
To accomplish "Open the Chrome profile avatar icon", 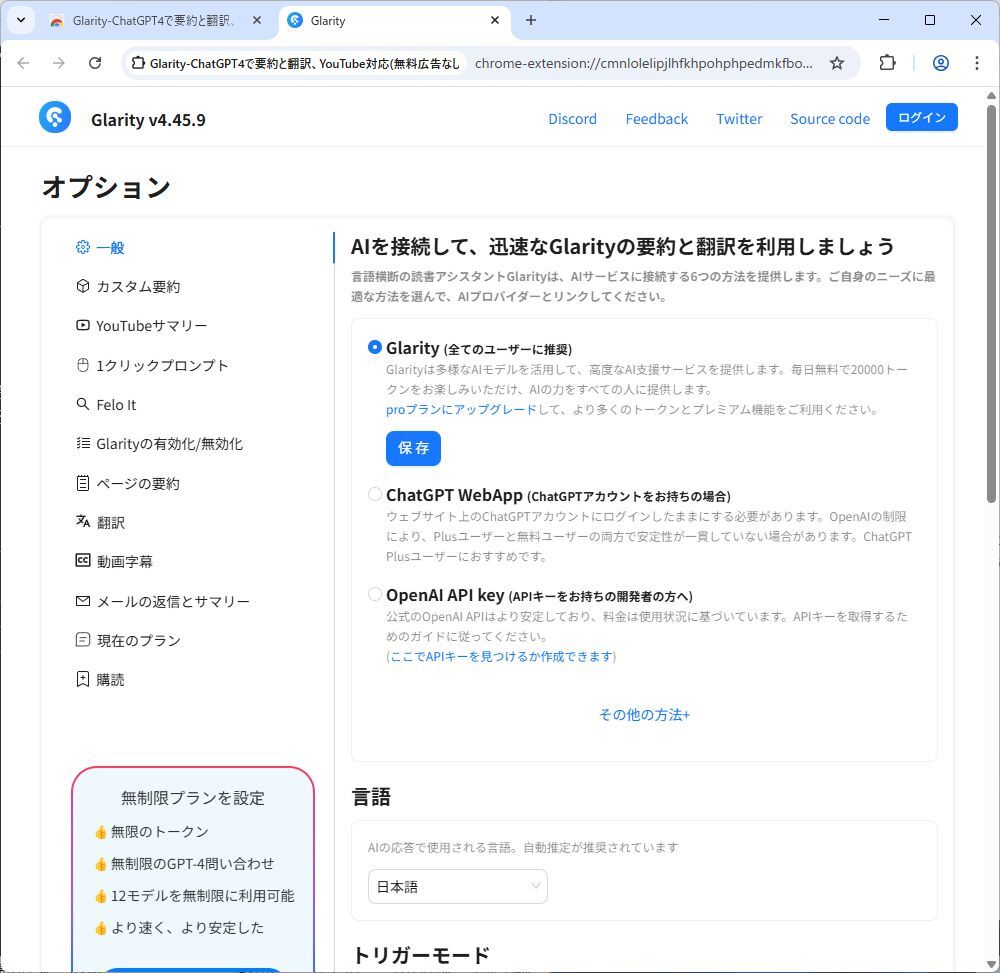I will click(x=941, y=63).
